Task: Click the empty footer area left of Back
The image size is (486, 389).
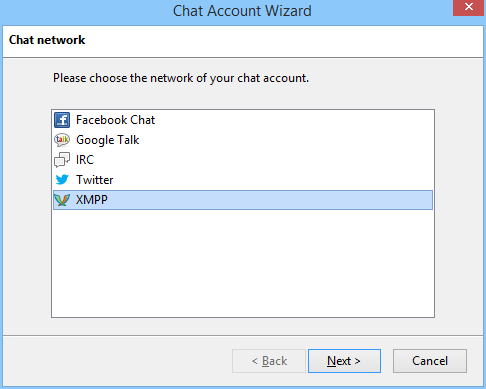Action: pos(117,361)
